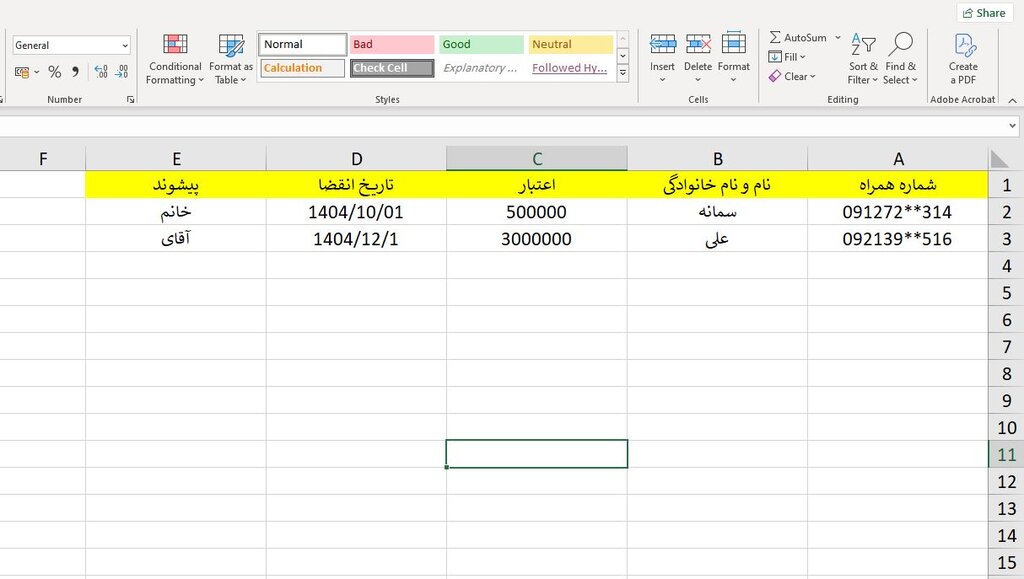This screenshot has width=1024, height=579.
Task: Open Conditional Formatting menu
Action: click(x=175, y=60)
